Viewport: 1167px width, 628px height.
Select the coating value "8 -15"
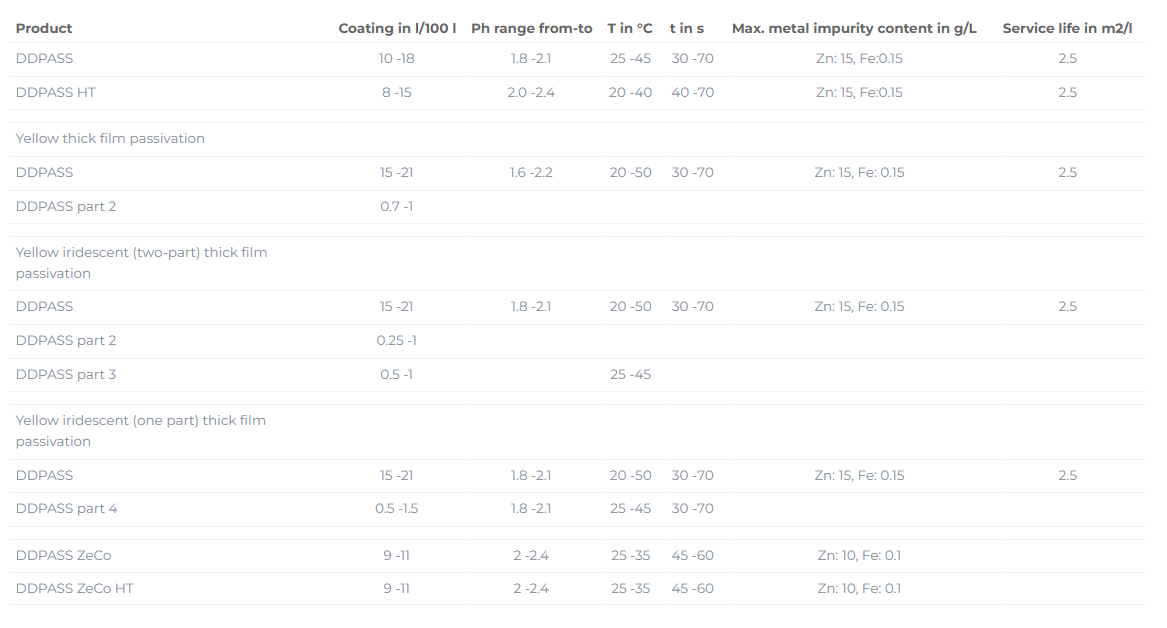[x=397, y=92]
